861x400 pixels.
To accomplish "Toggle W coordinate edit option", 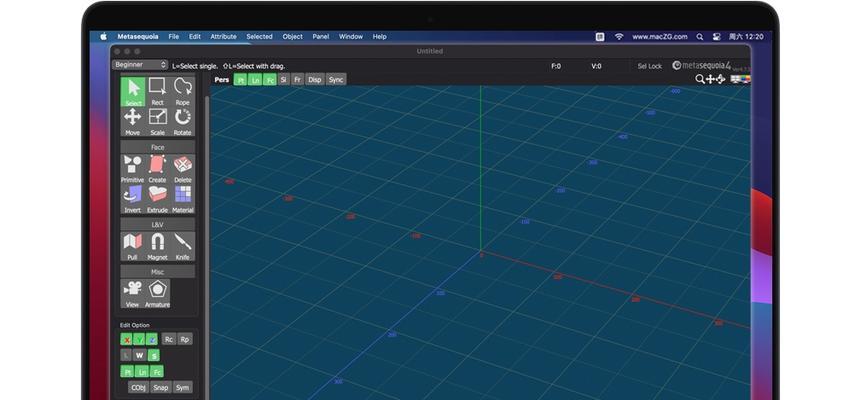I will coord(139,355).
